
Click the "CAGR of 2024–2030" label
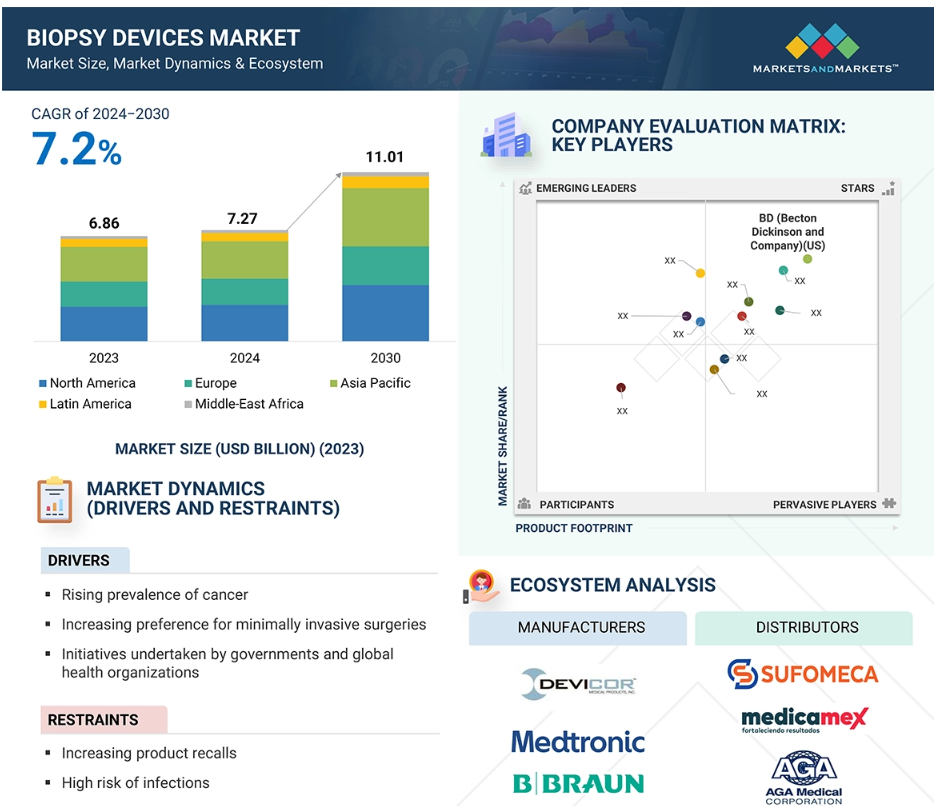100,114
